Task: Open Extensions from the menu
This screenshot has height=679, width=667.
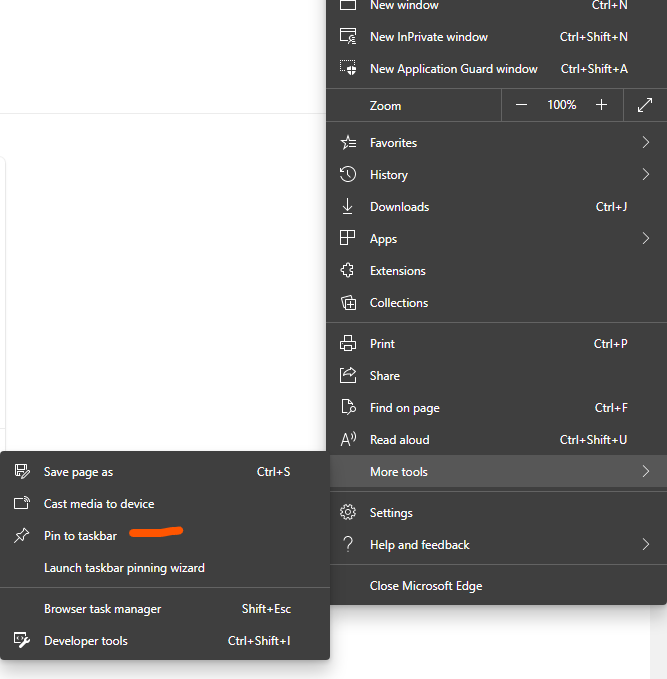Action: pyautogui.click(x=496, y=271)
